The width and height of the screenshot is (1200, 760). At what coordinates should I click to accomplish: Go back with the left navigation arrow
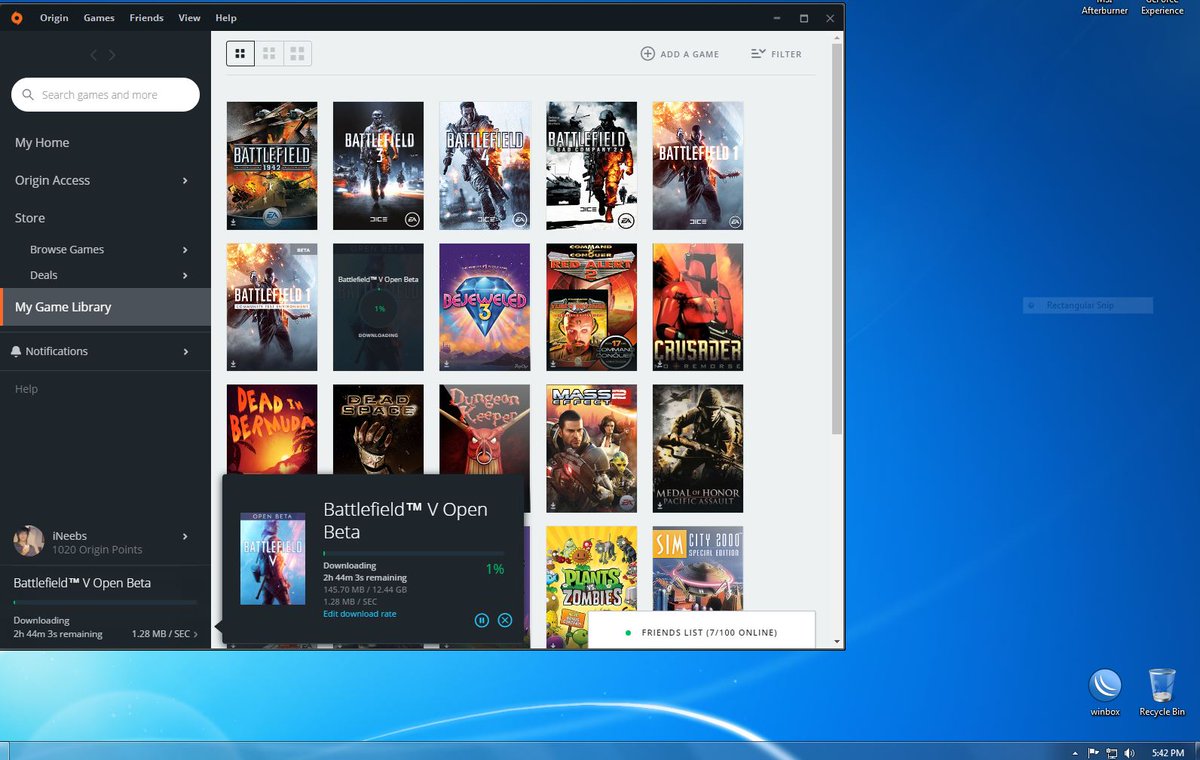click(x=94, y=55)
